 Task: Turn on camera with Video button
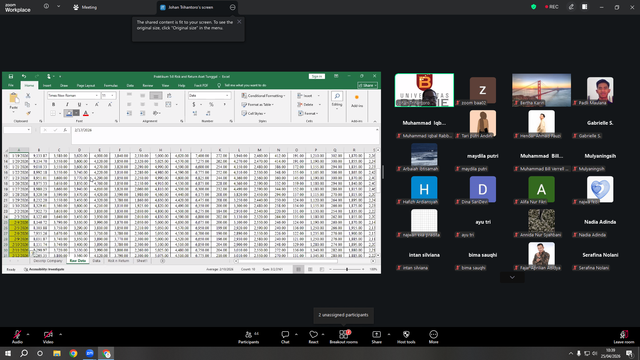tap(48, 336)
